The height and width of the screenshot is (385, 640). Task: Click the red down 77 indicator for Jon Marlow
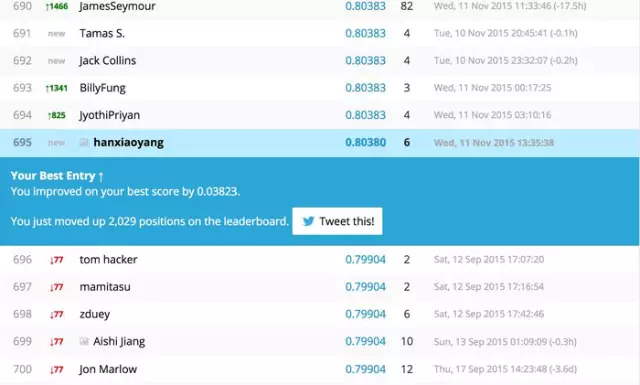point(56,369)
